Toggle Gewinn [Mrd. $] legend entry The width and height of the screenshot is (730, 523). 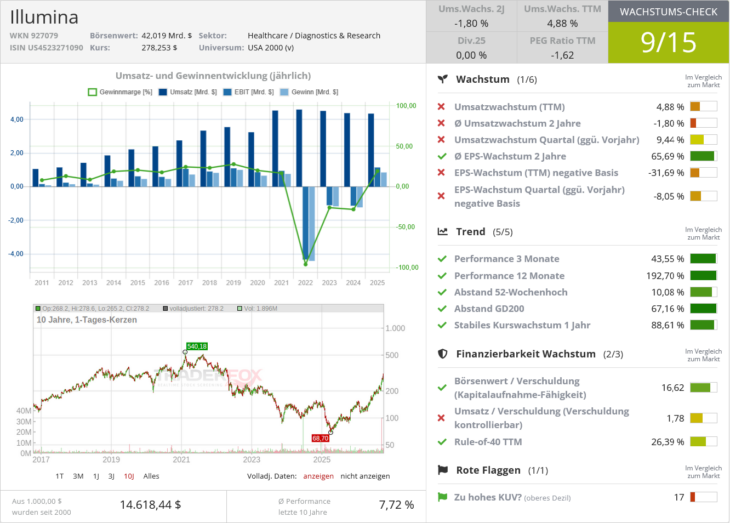(309, 92)
